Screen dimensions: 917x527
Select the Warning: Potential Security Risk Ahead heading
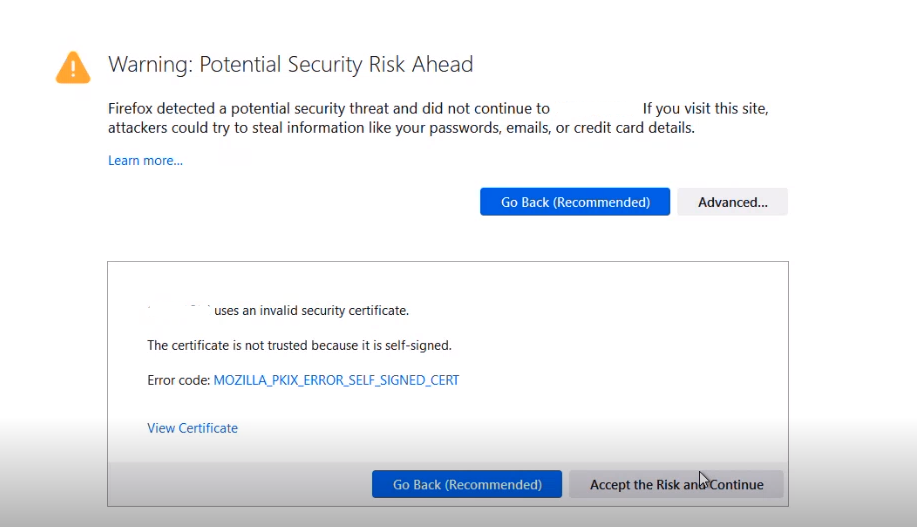click(x=291, y=64)
